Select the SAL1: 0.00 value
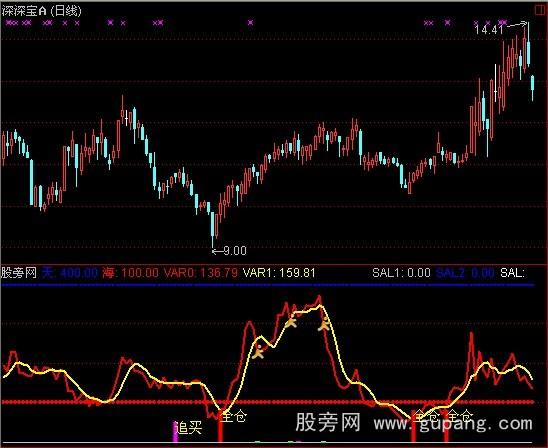 401,272
